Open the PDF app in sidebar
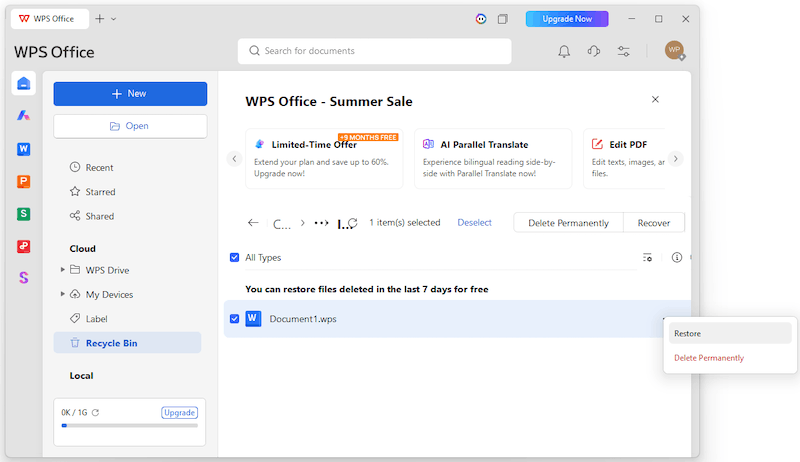Image resolution: width=800 pixels, height=462 pixels. (x=23, y=246)
